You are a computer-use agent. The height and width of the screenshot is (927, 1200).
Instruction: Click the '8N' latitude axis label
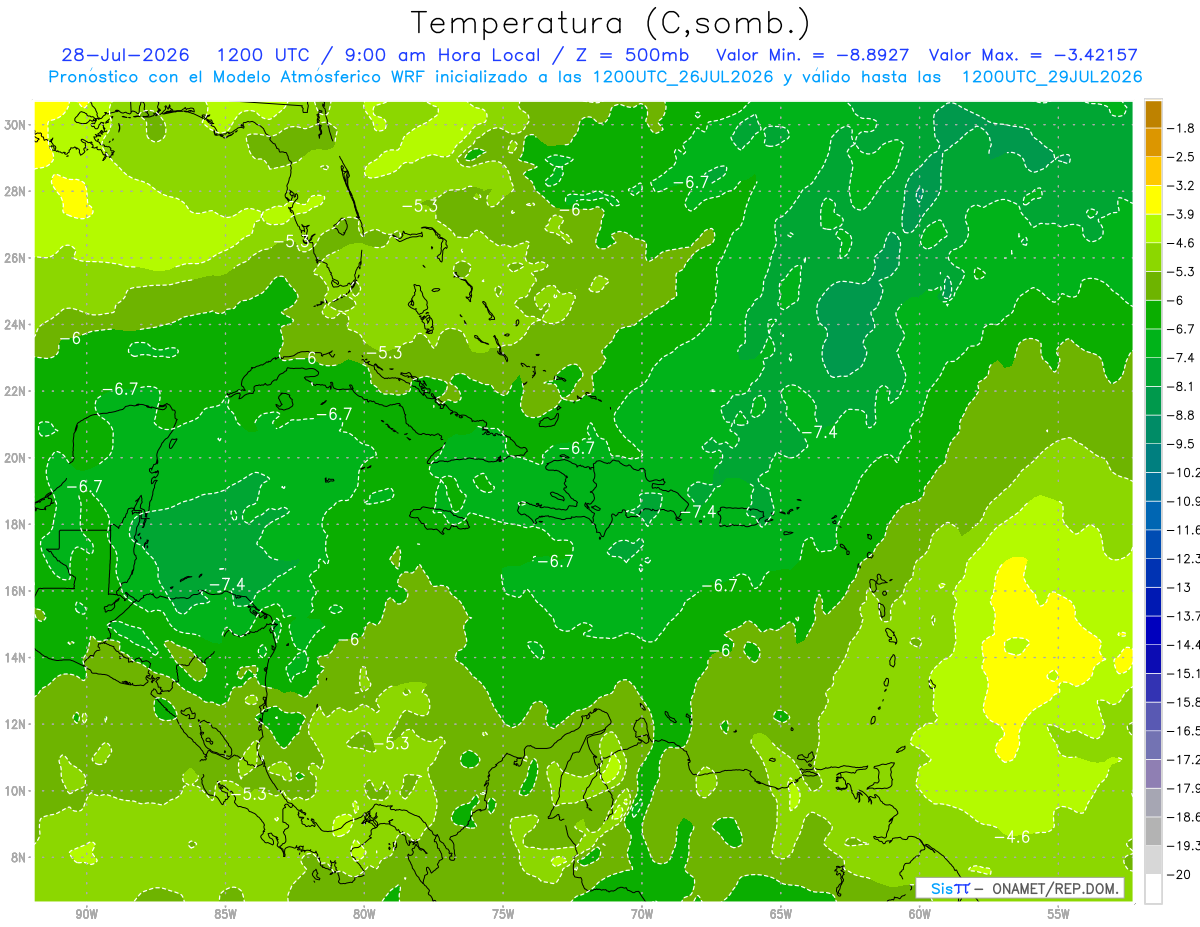[x=18, y=857]
